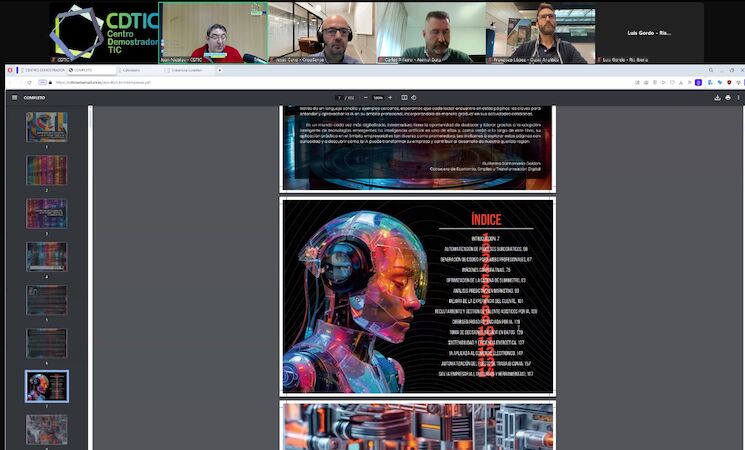Open the PDF viewer more-actions menu
The height and width of the screenshot is (450, 745).
pyautogui.click(x=738, y=97)
